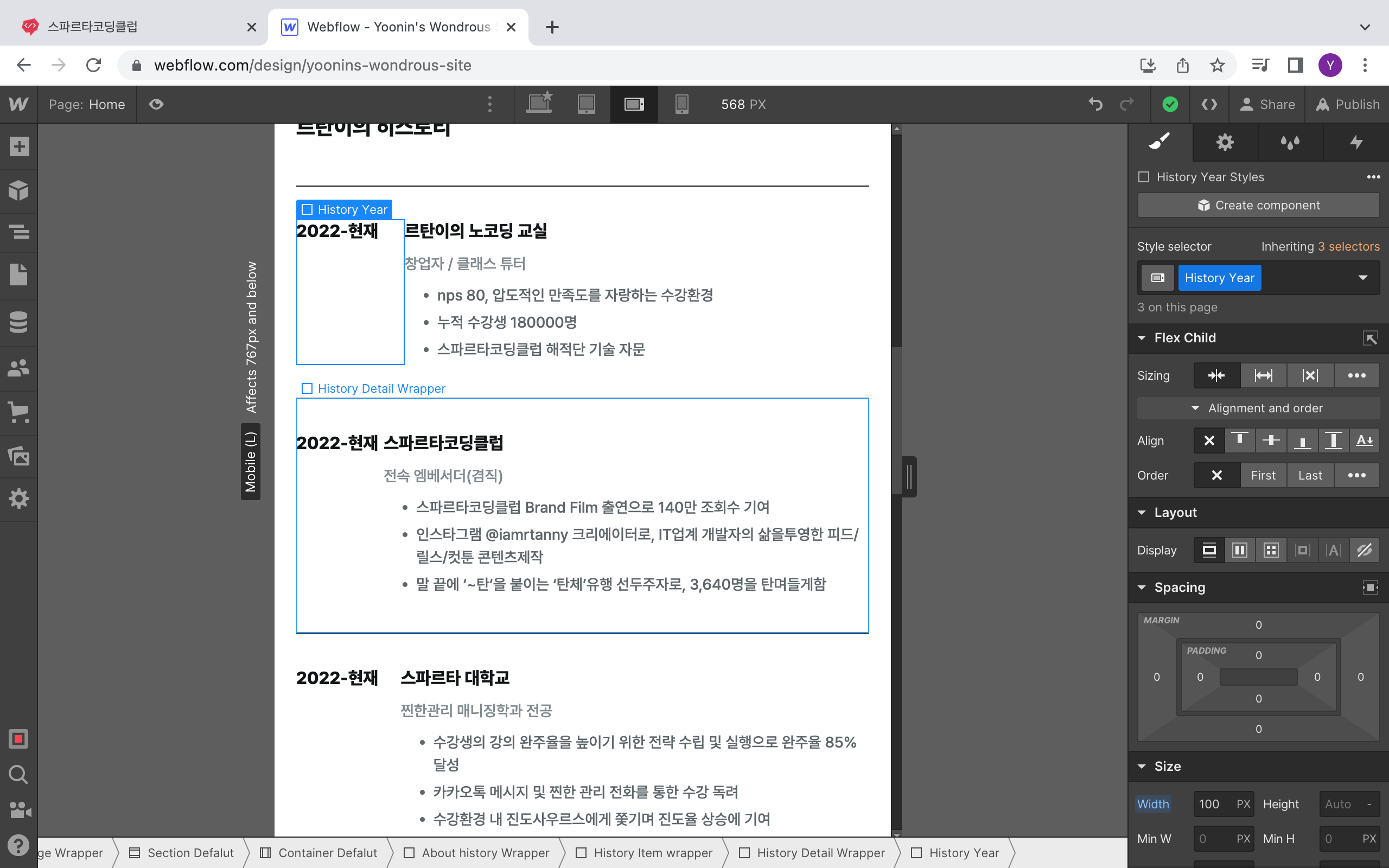
Task: Undo the last change
Action: [x=1095, y=104]
